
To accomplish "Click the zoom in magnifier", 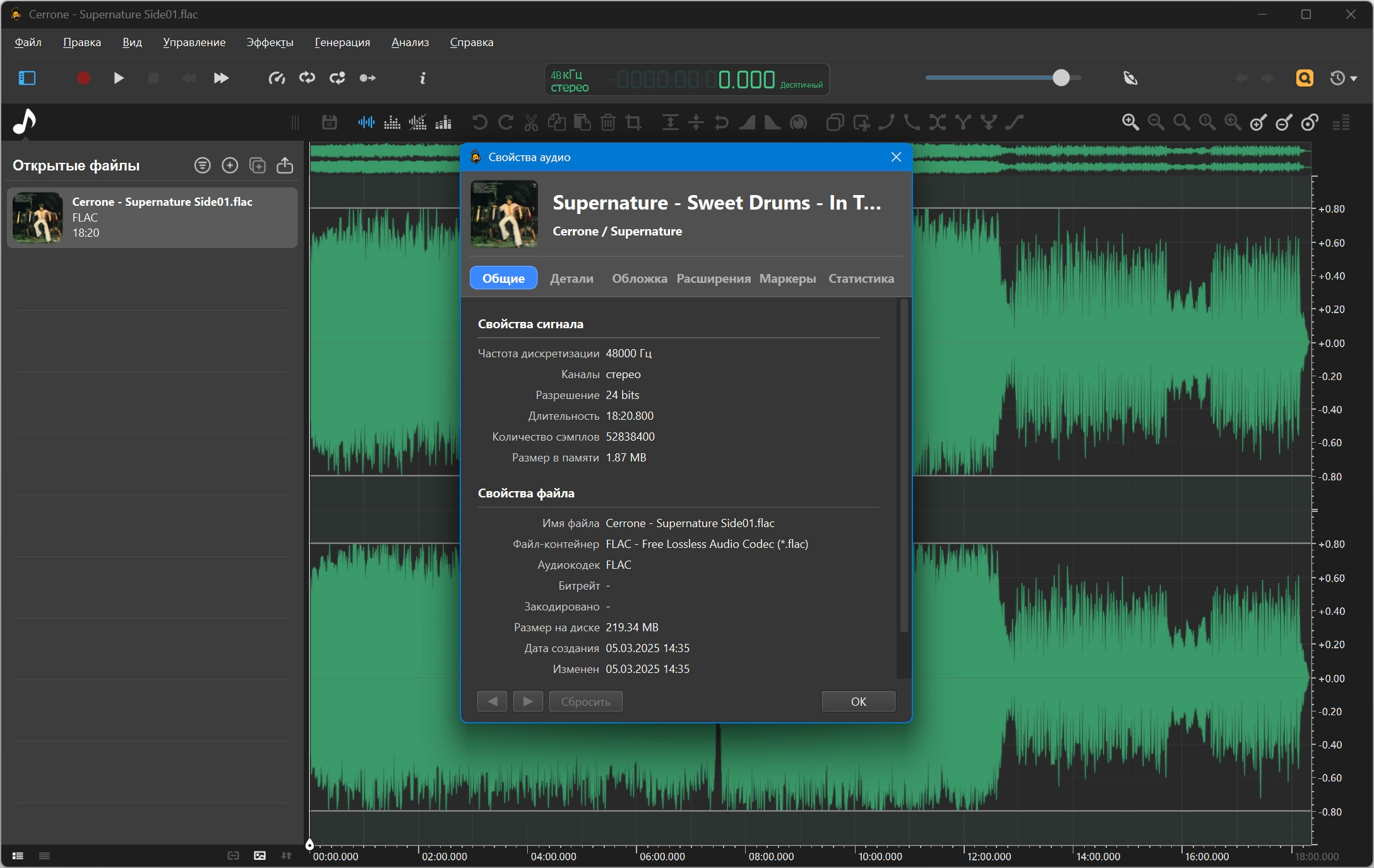I will click(x=1130, y=122).
